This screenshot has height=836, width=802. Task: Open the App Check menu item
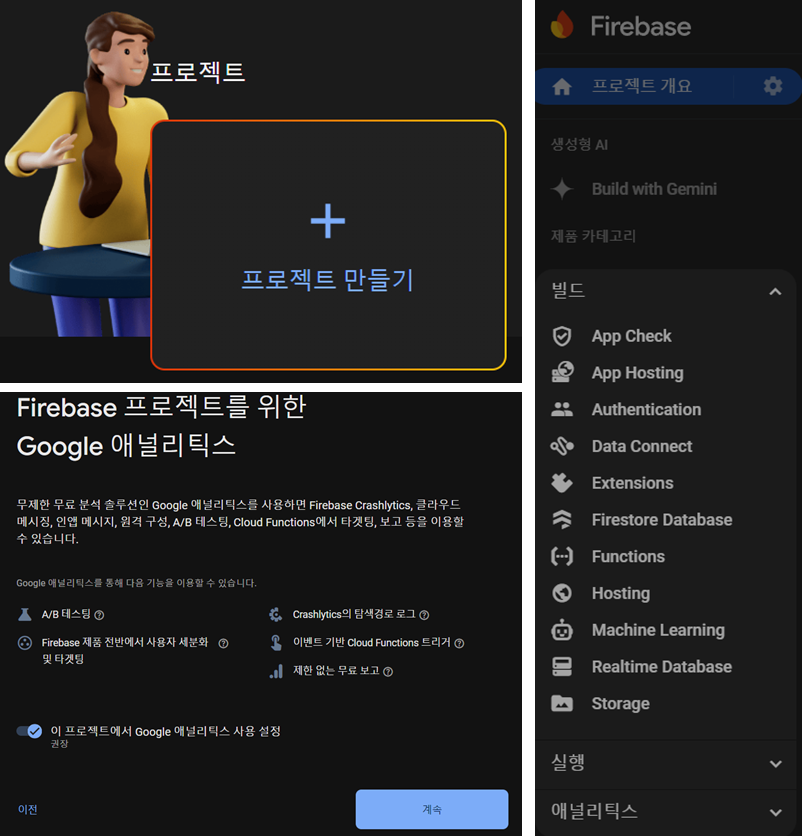point(631,336)
